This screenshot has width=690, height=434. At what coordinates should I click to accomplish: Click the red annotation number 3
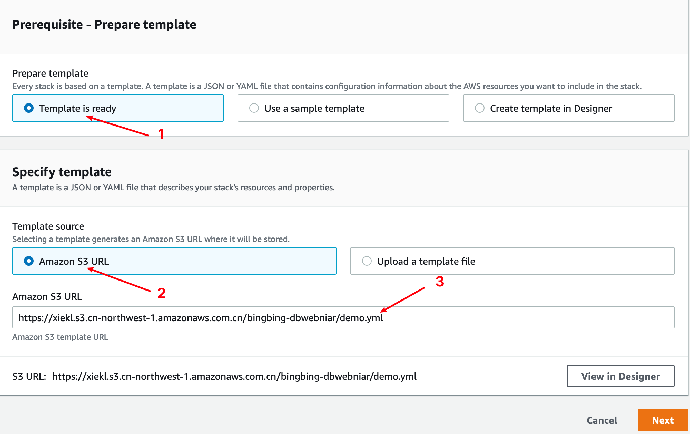[436, 282]
